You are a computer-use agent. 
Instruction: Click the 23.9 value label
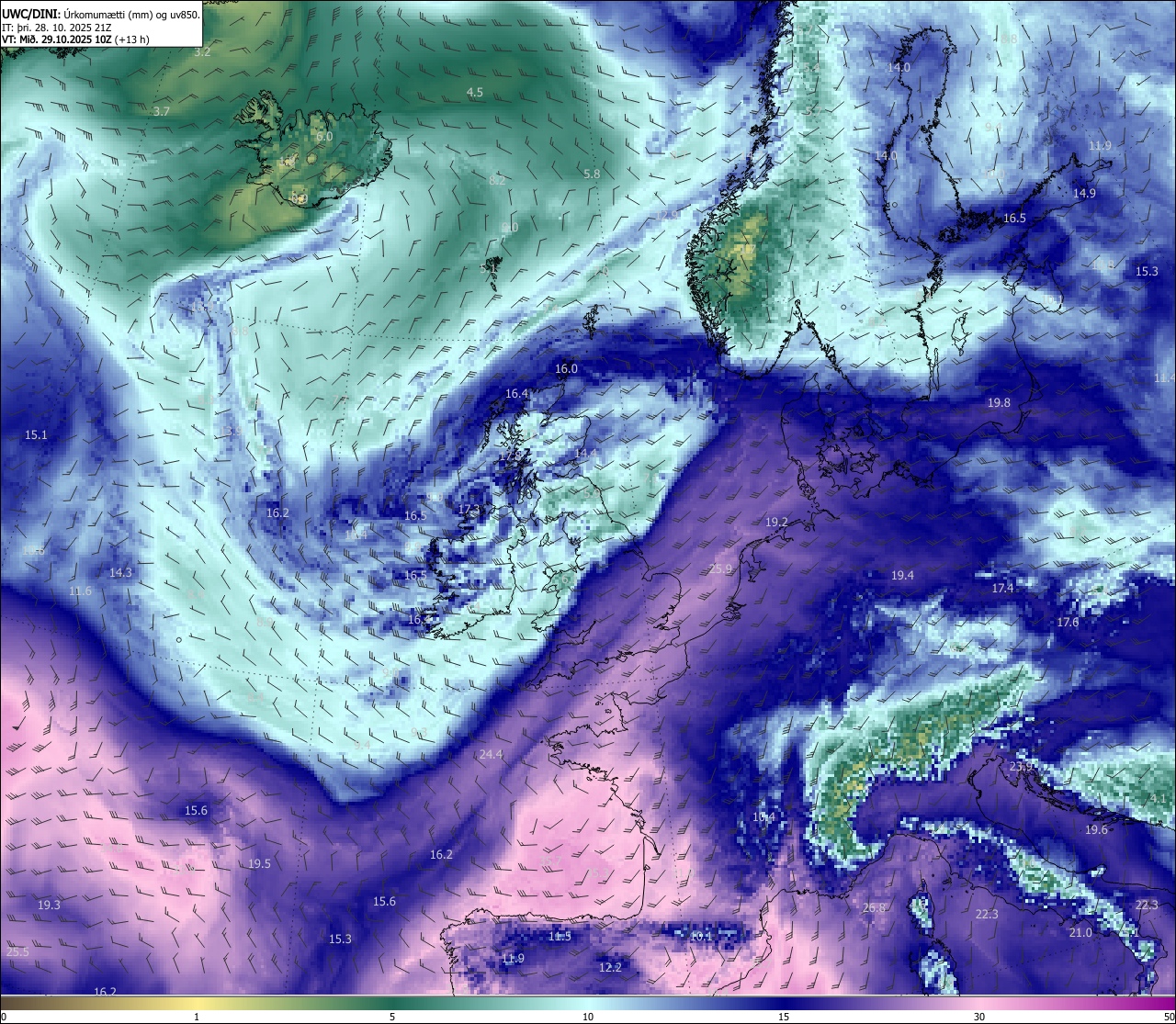click(x=1021, y=767)
